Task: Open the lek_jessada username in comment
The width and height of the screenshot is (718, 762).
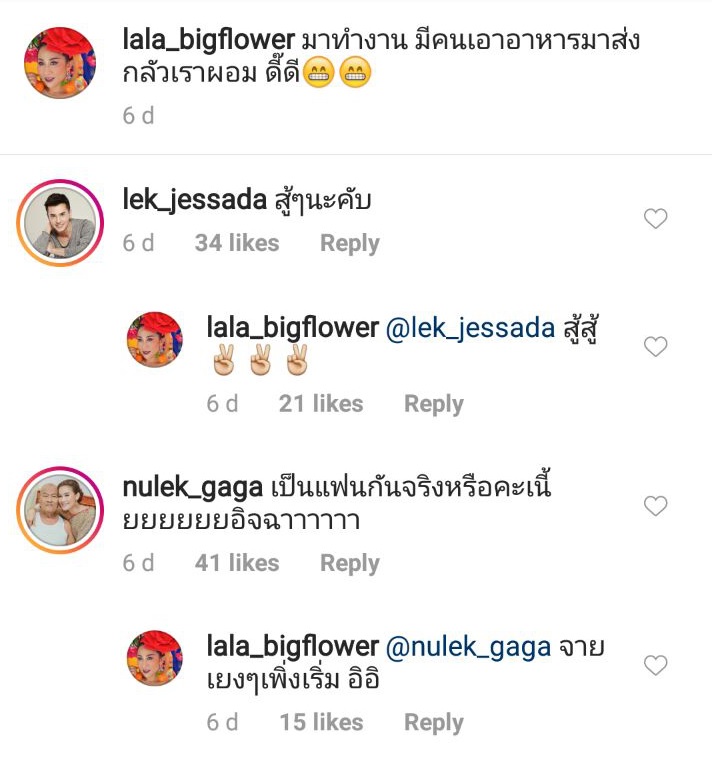Action: 194,200
